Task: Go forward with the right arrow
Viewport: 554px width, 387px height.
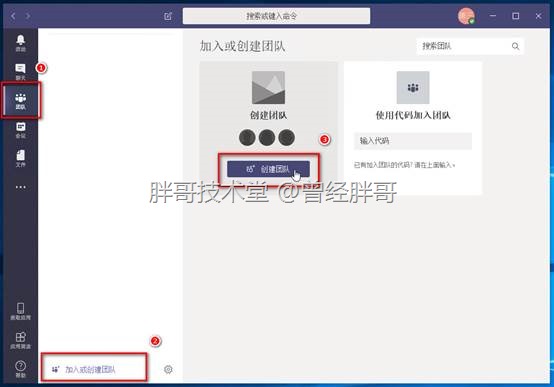Action: pos(28,16)
